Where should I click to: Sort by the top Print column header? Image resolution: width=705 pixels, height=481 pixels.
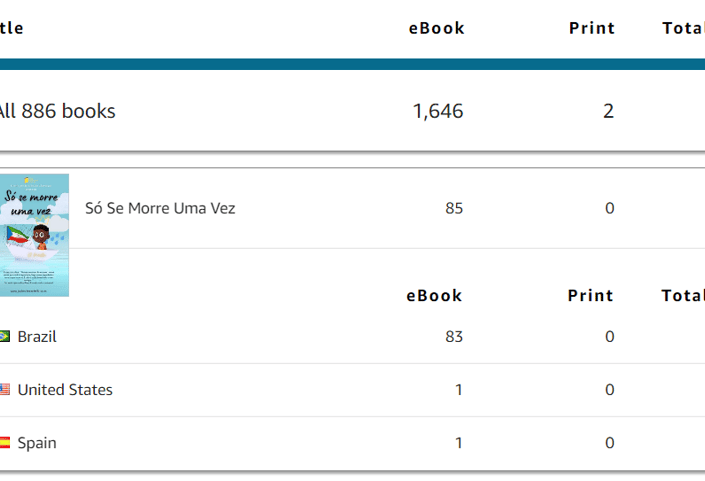pos(592,28)
